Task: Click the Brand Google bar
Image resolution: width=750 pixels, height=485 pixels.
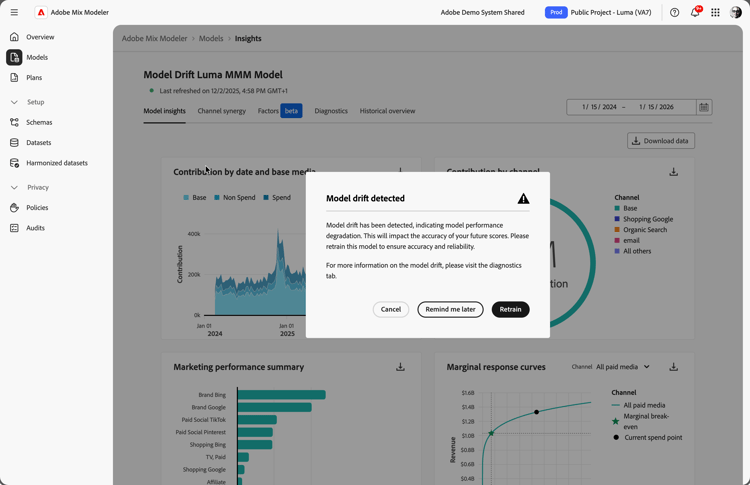Action: (x=275, y=407)
